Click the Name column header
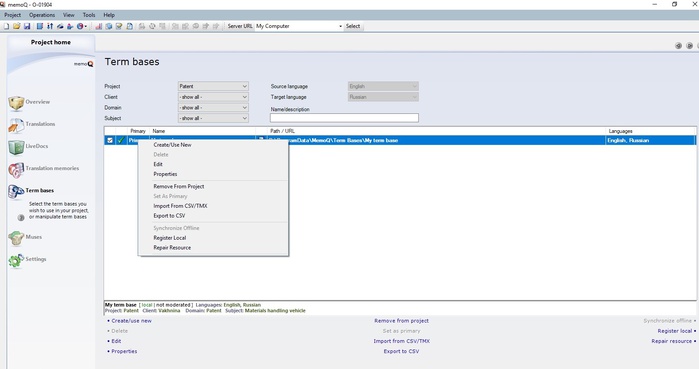 159,131
